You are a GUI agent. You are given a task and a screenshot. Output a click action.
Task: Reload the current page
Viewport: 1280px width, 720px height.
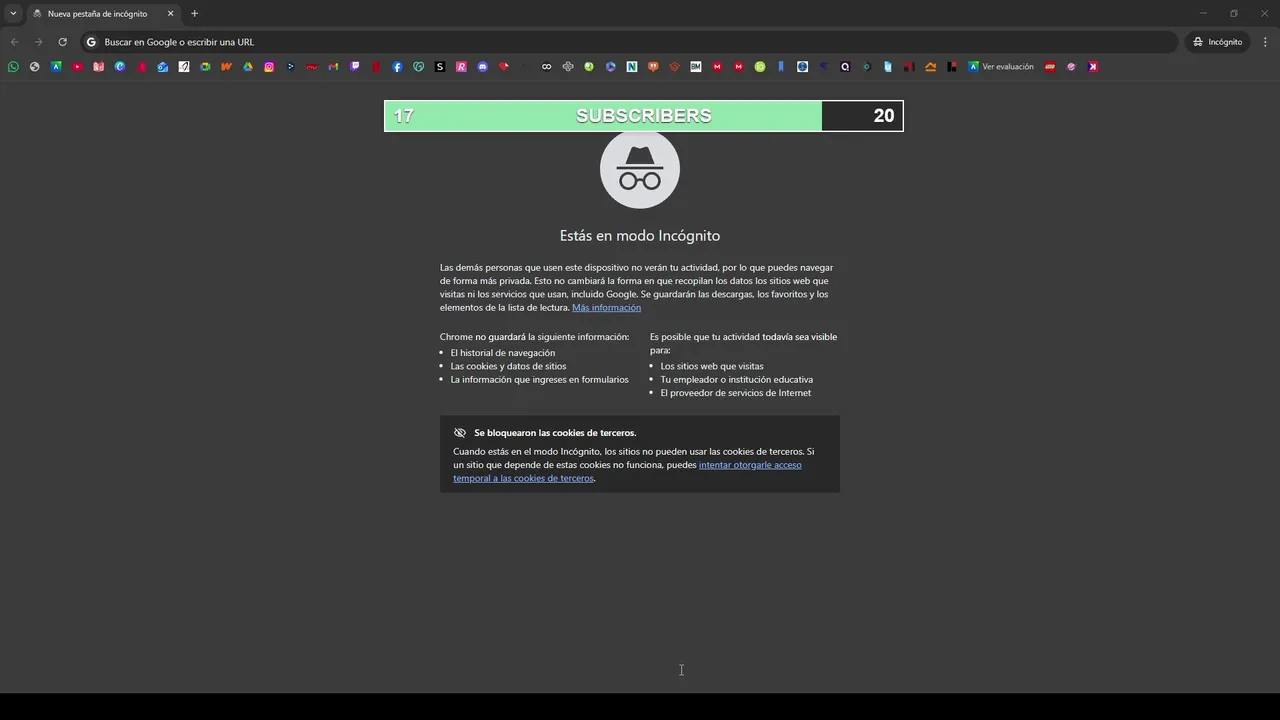tap(62, 42)
